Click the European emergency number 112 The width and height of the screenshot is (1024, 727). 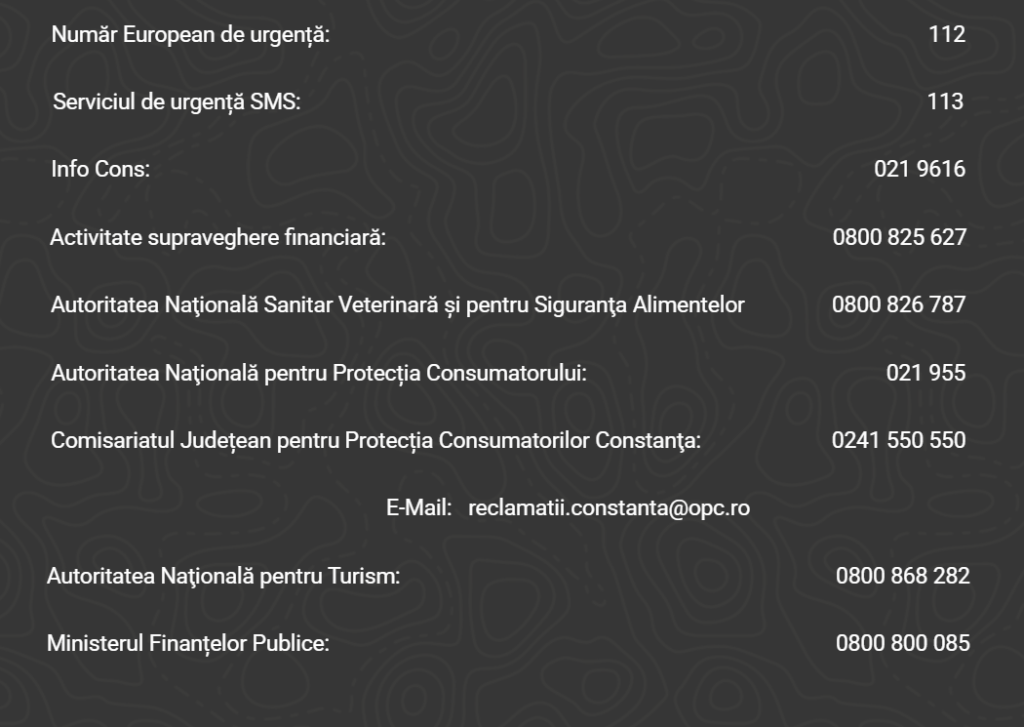click(x=946, y=35)
